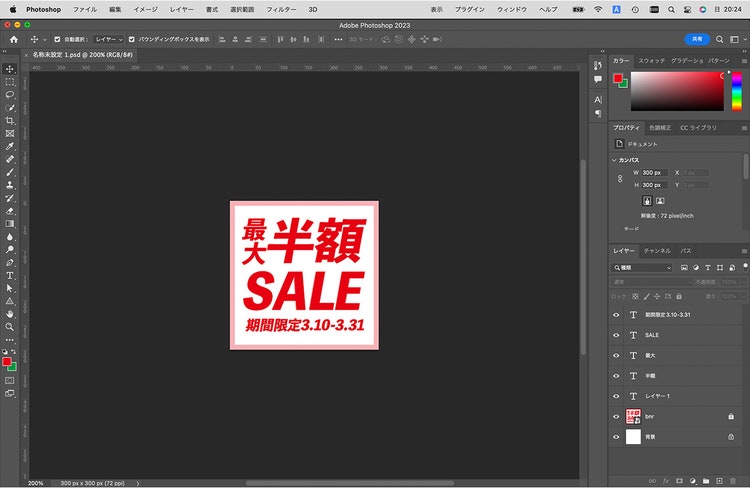The image size is (750, 488).
Task: Open the search icon beside the share button
Action: (719, 39)
